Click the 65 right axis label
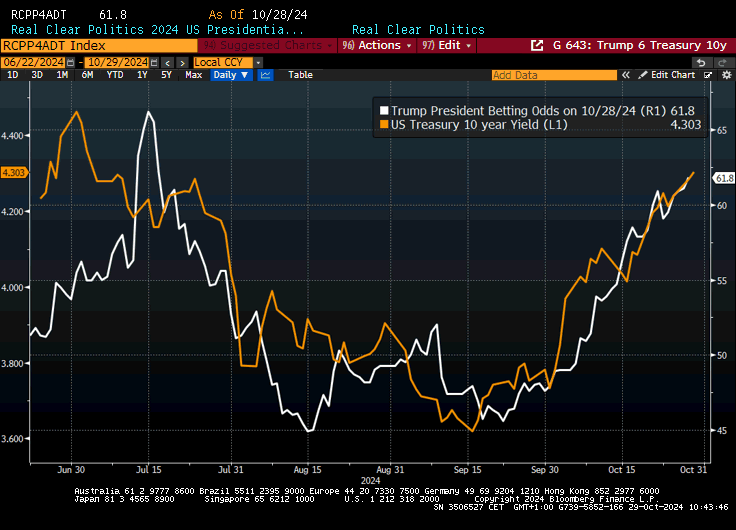The width and height of the screenshot is (736, 530). (x=722, y=131)
